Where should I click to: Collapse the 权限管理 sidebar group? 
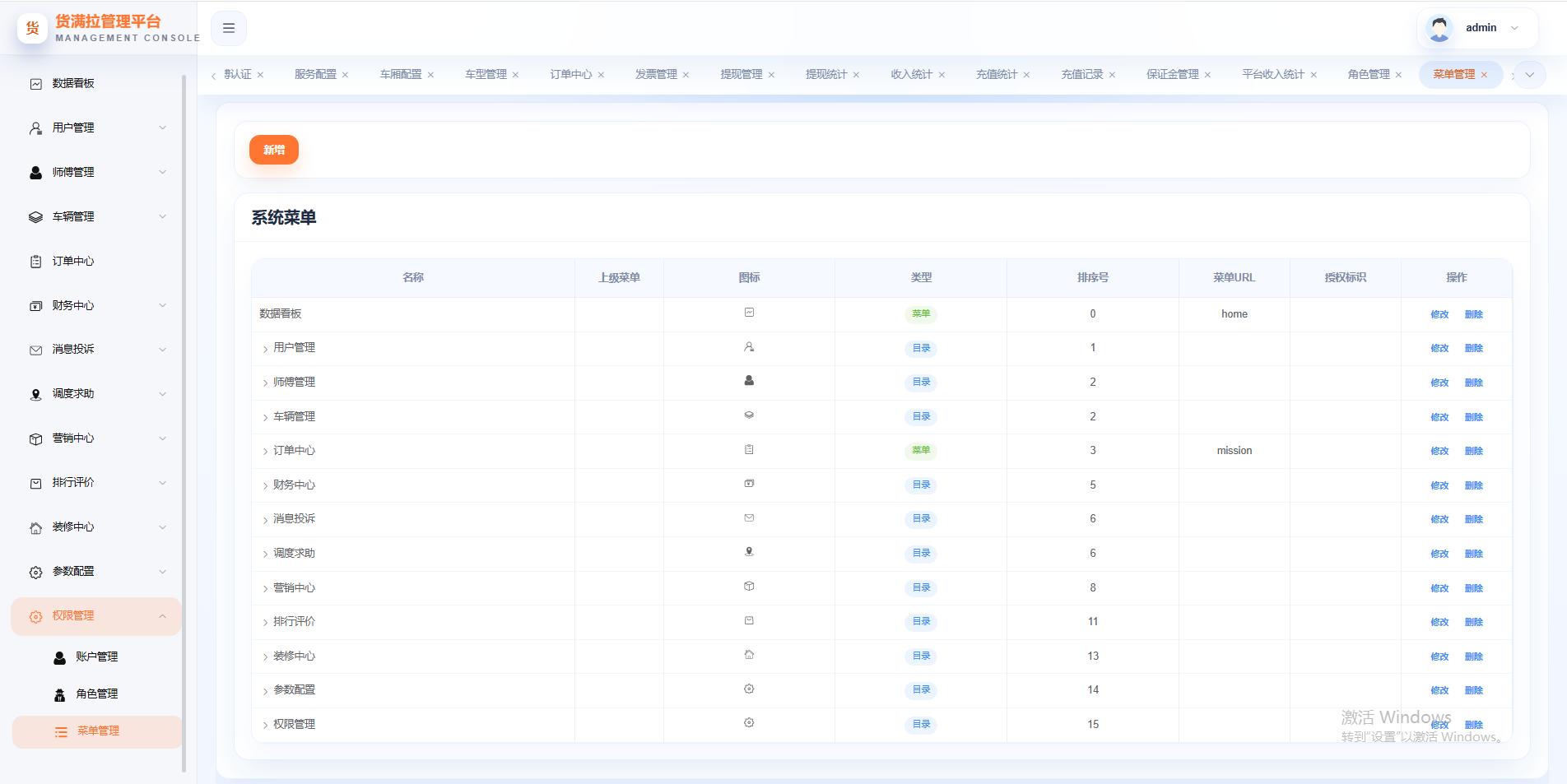pyautogui.click(x=97, y=616)
